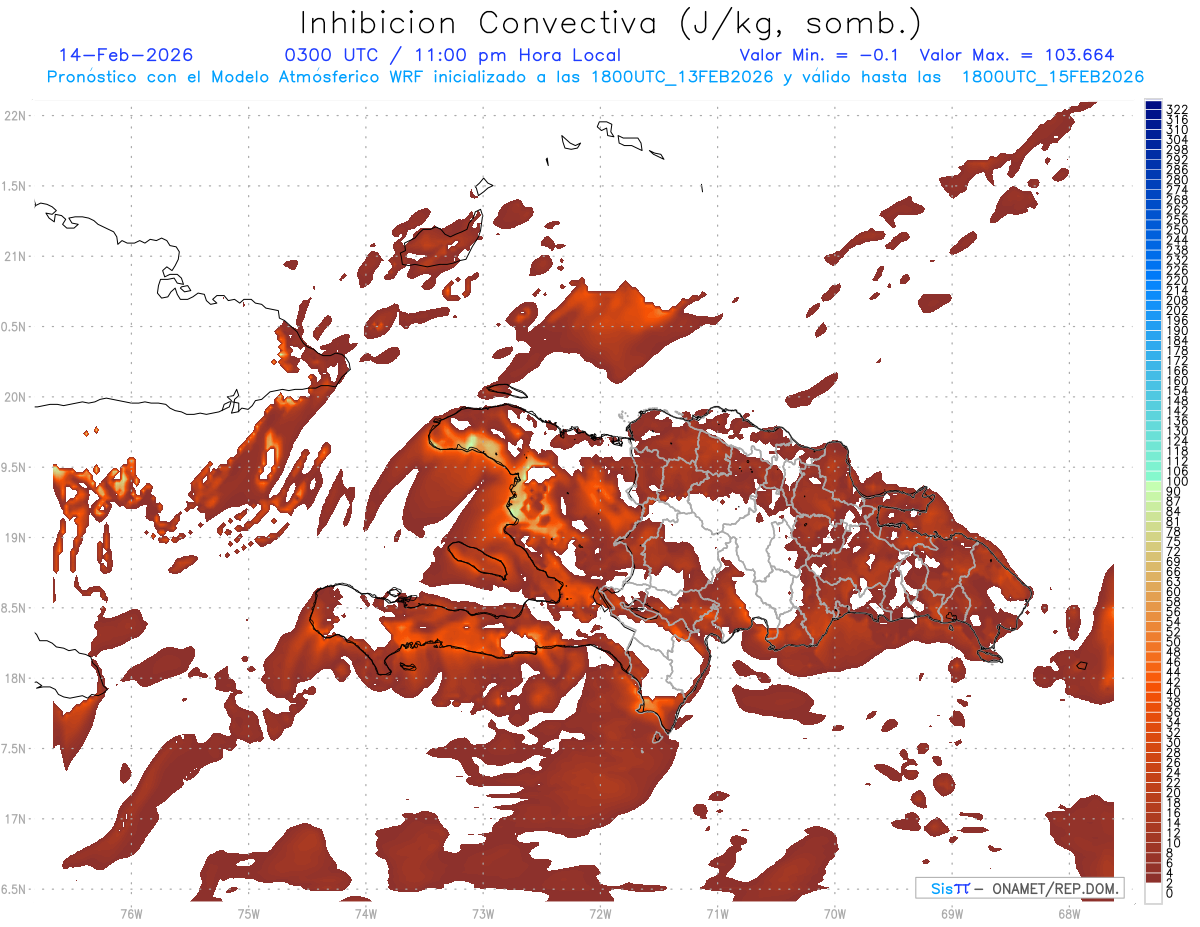Click the '21N' latitude label
Image resolution: width=1200 pixels, height=927 pixels.
pyautogui.click(x=14, y=256)
